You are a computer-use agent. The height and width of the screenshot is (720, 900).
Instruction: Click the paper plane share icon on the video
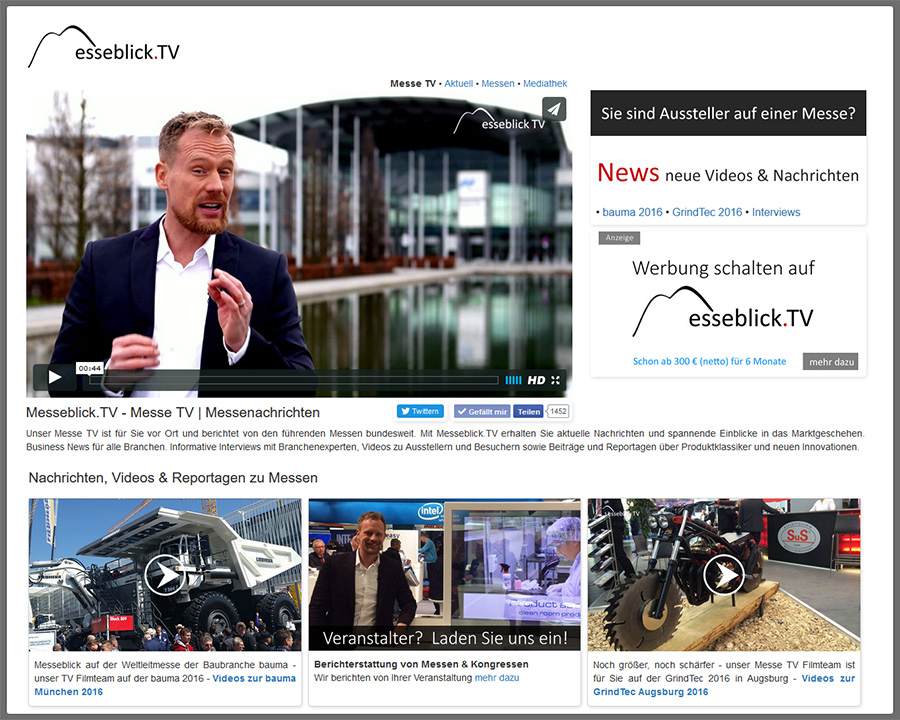click(555, 109)
